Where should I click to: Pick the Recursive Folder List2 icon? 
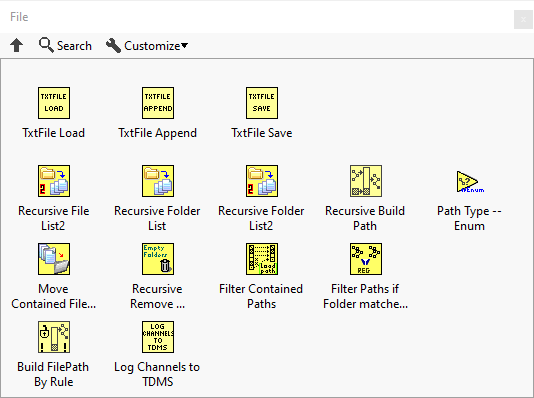coord(262,181)
